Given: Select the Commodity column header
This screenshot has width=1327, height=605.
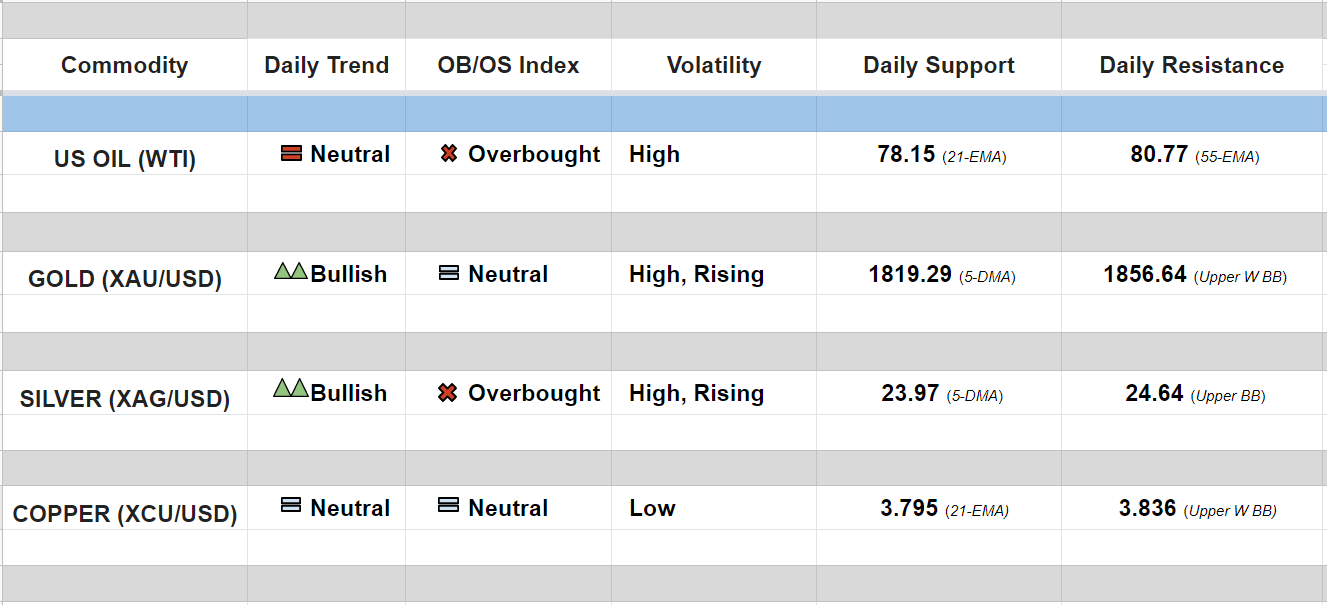Looking at the screenshot, I should (124, 65).
